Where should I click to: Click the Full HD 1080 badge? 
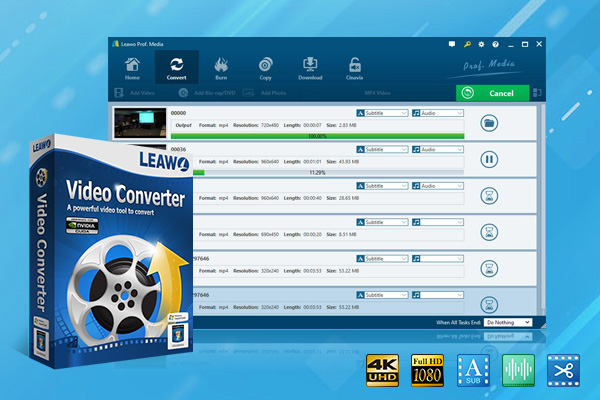tap(427, 371)
